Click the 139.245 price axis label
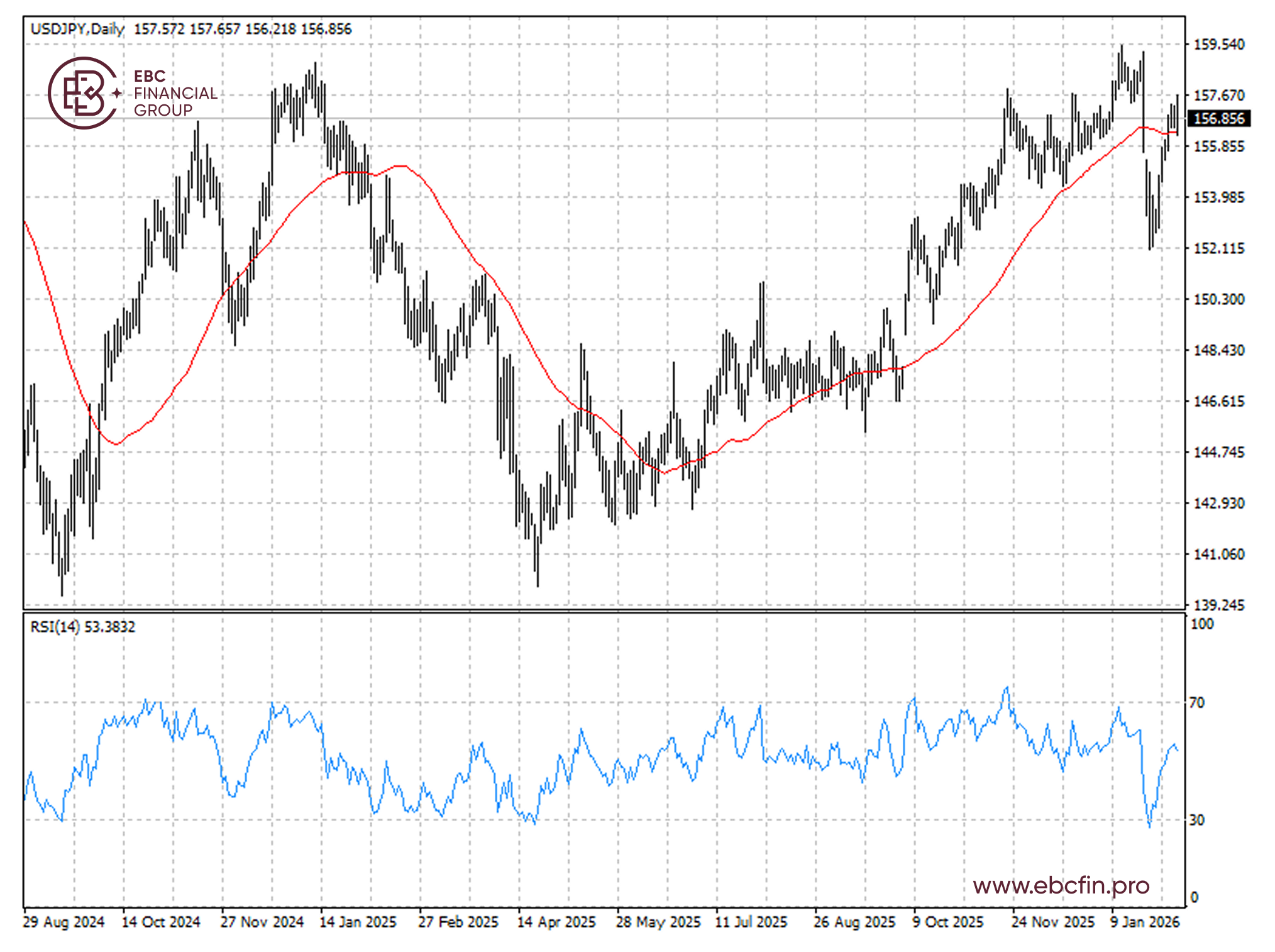1275x952 pixels. tap(1218, 605)
